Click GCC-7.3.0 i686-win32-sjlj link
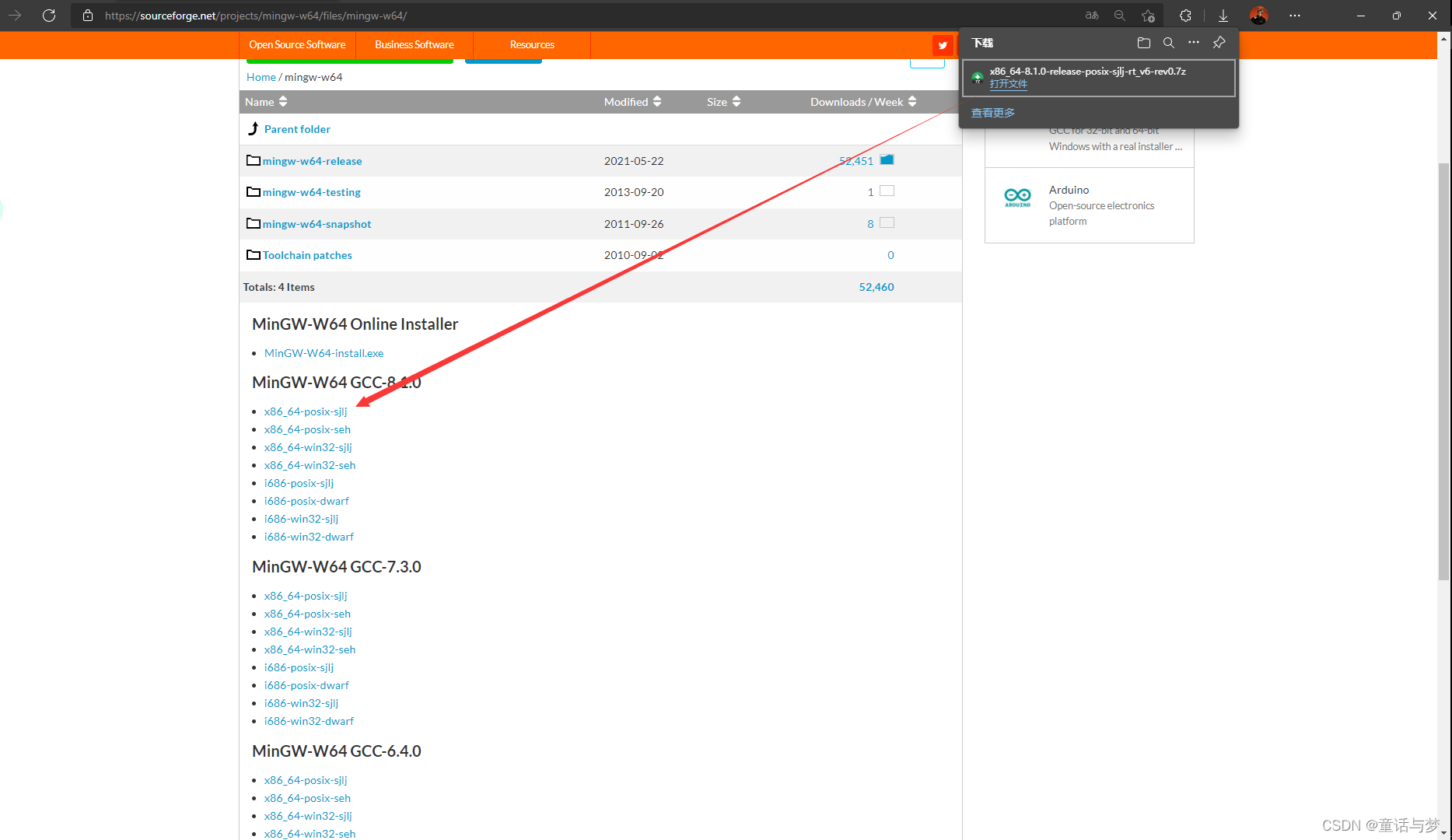 coord(301,703)
